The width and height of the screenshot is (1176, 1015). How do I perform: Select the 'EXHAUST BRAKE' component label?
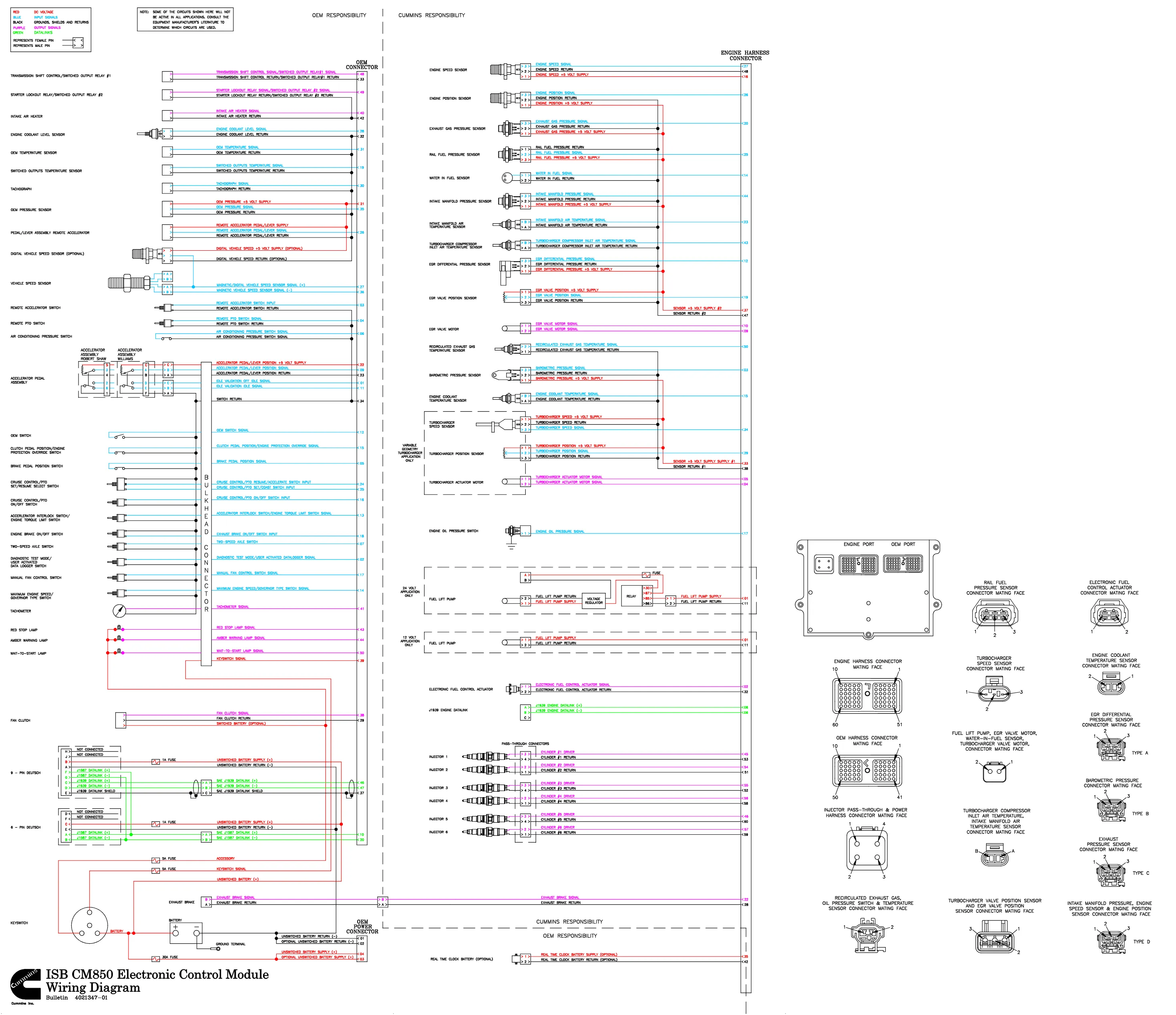point(182,902)
